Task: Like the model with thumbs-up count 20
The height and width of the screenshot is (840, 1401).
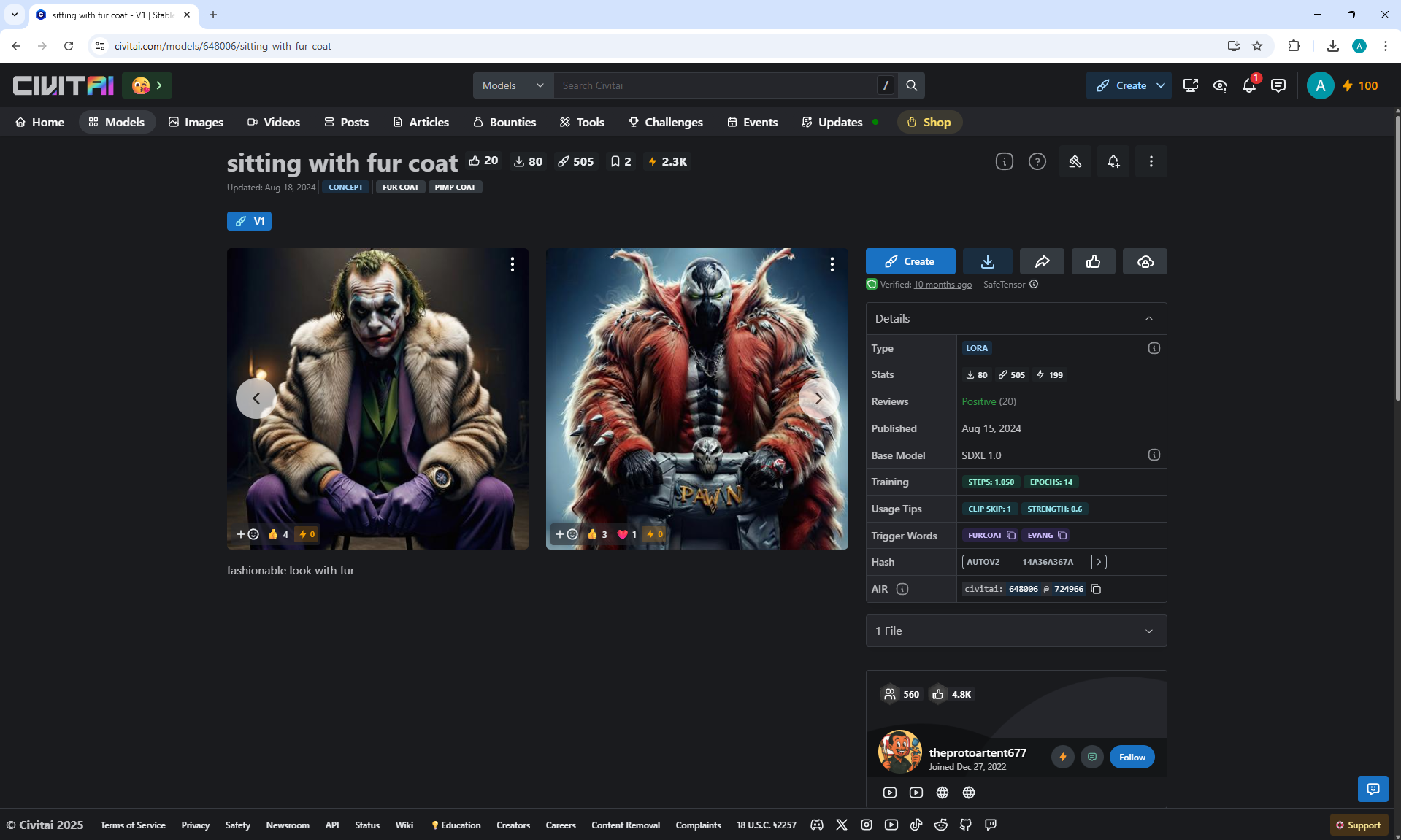Action: [x=483, y=161]
